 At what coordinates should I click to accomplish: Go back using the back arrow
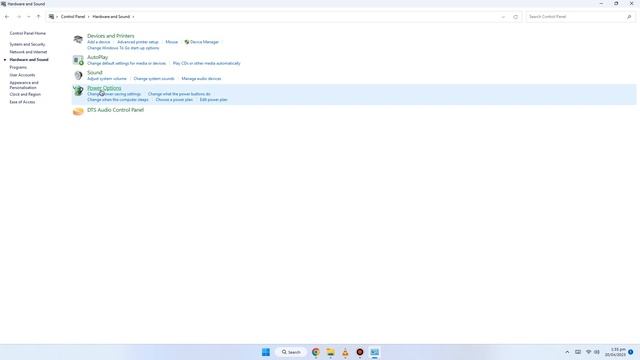7,17
